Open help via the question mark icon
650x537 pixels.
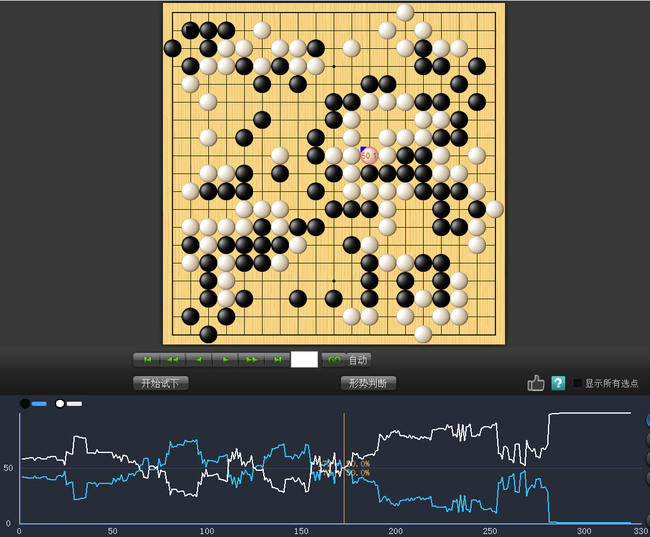(x=558, y=383)
